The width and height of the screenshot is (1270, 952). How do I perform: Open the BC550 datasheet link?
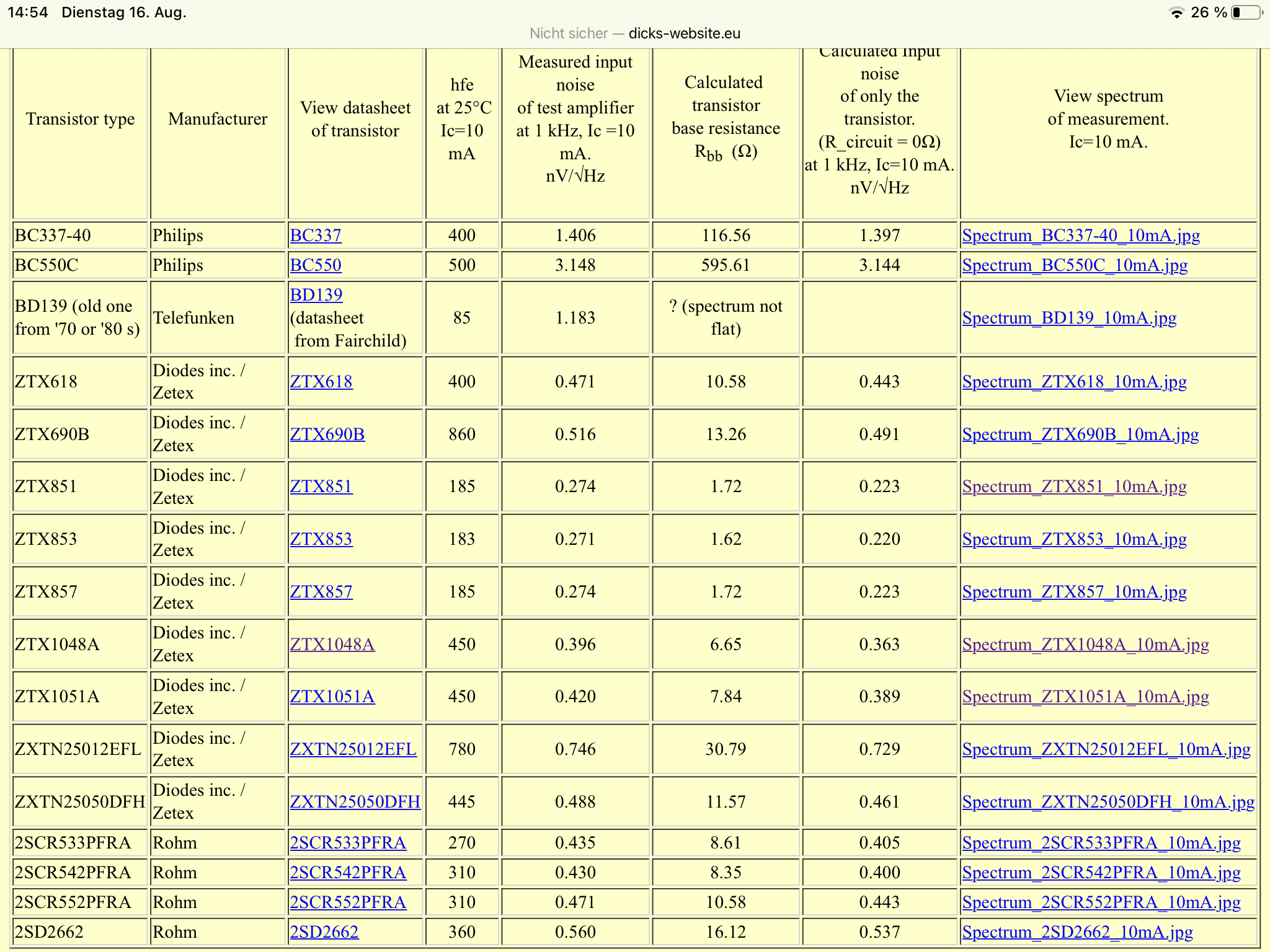click(316, 265)
